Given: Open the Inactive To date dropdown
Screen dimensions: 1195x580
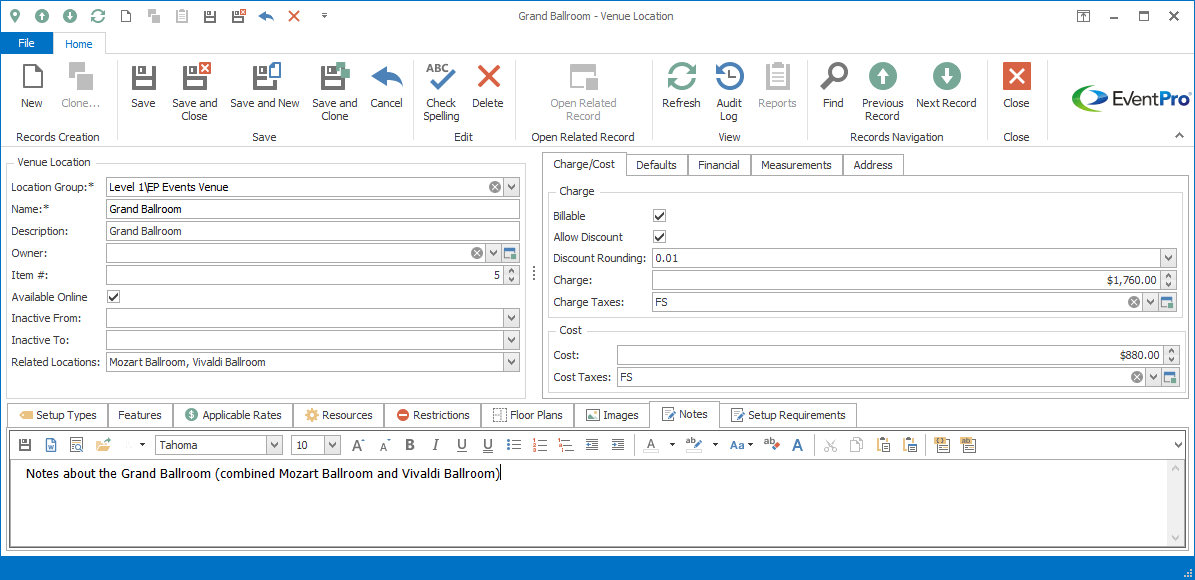Looking at the screenshot, I should click(511, 340).
